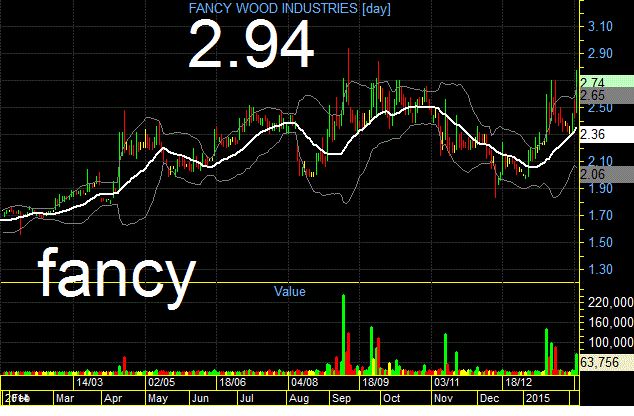Click the grey 2.06 lower band marker
Image resolution: width=634 pixels, height=416 pixels.
(607, 174)
